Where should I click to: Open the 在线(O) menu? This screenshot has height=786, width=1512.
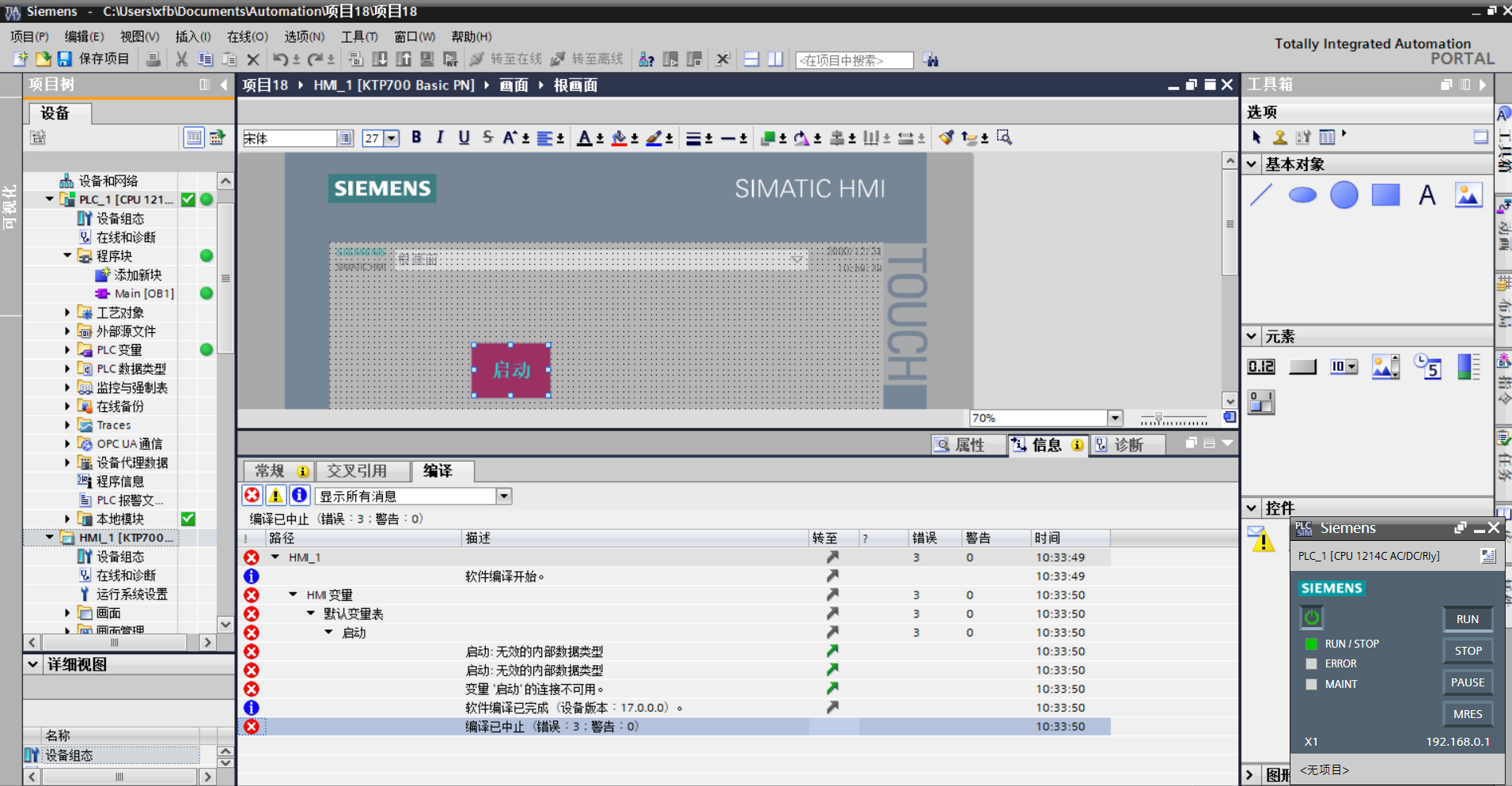[247, 36]
